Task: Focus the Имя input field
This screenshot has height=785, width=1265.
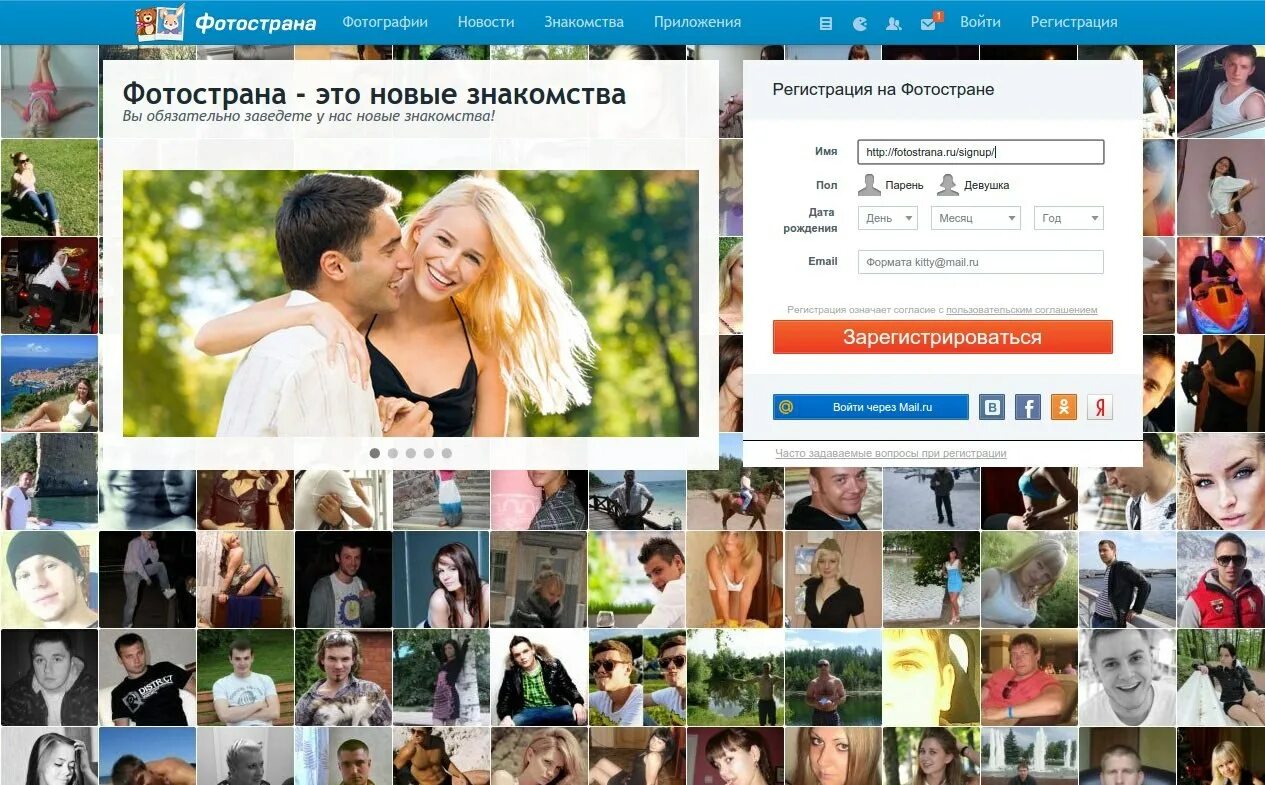Action: pos(981,152)
